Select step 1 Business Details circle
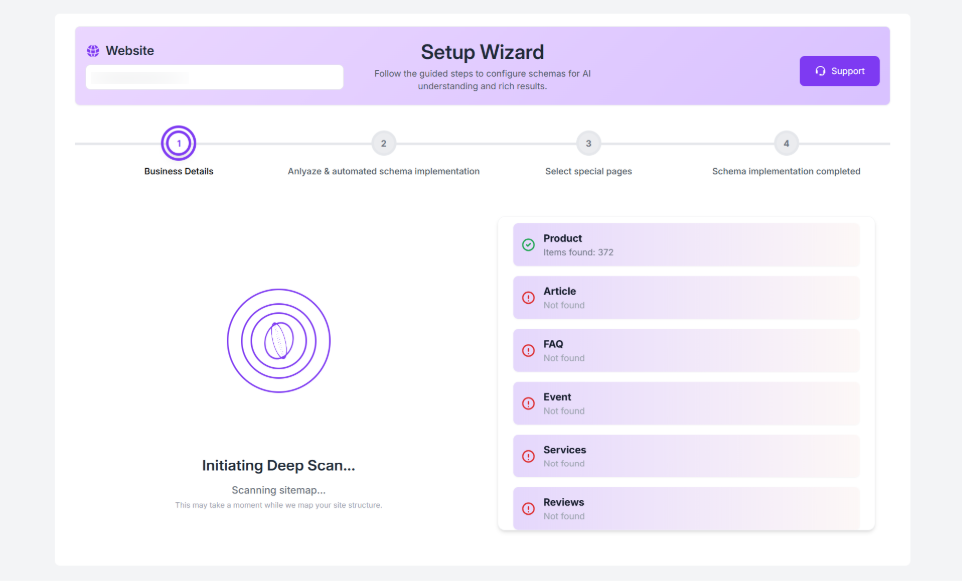 (x=179, y=144)
